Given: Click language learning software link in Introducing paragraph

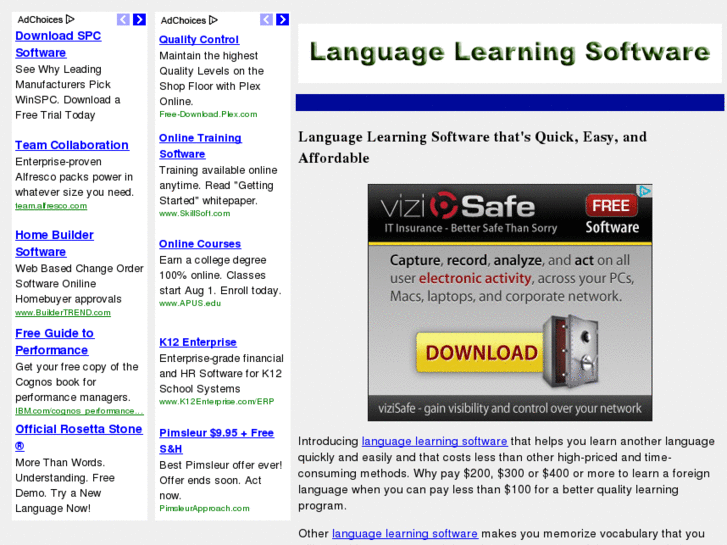Looking at the screenshot, I should 434,441.
